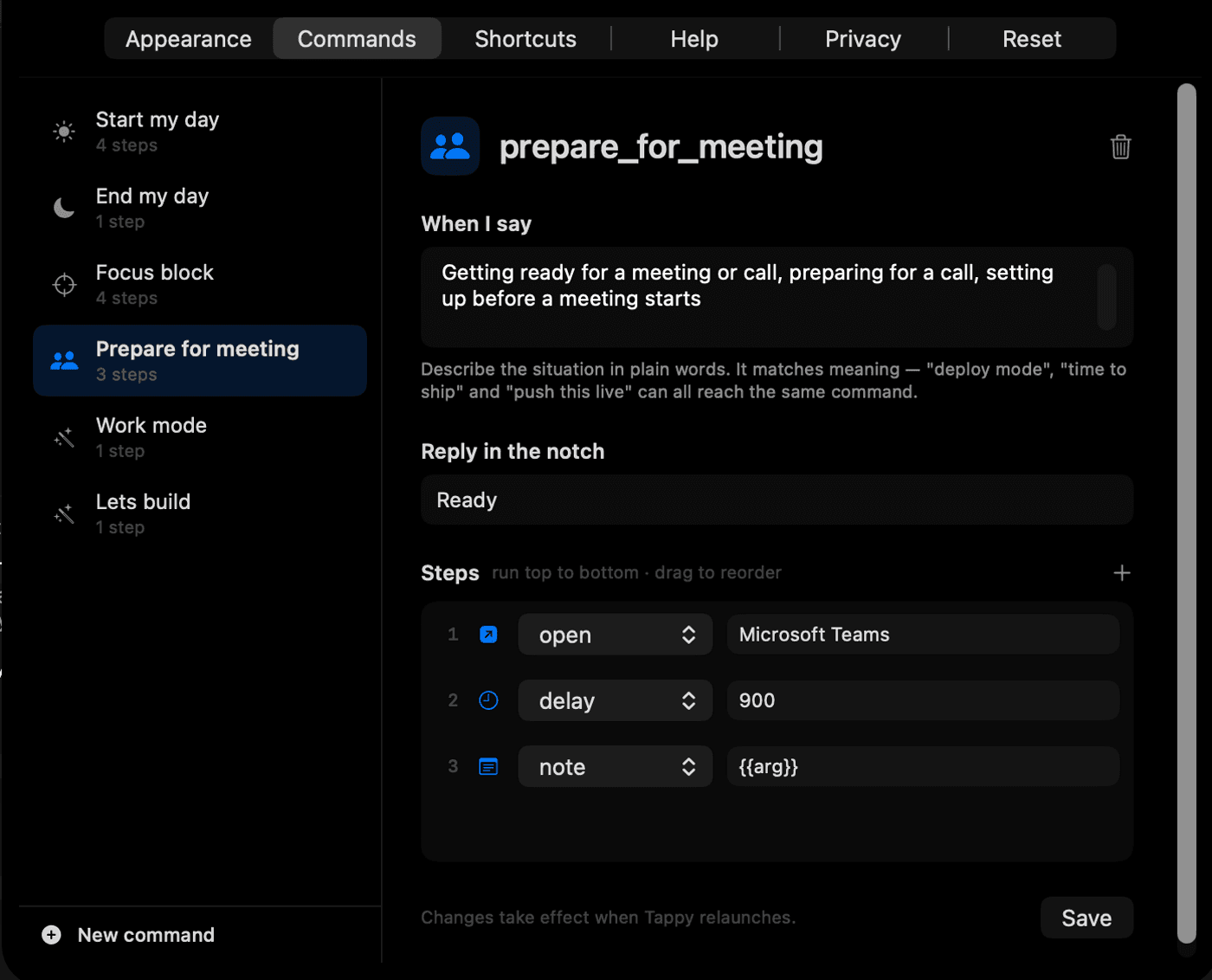Click the clock icon of step 2
The height and width of the screenshot is (980, 1212).
pos(488,700)
